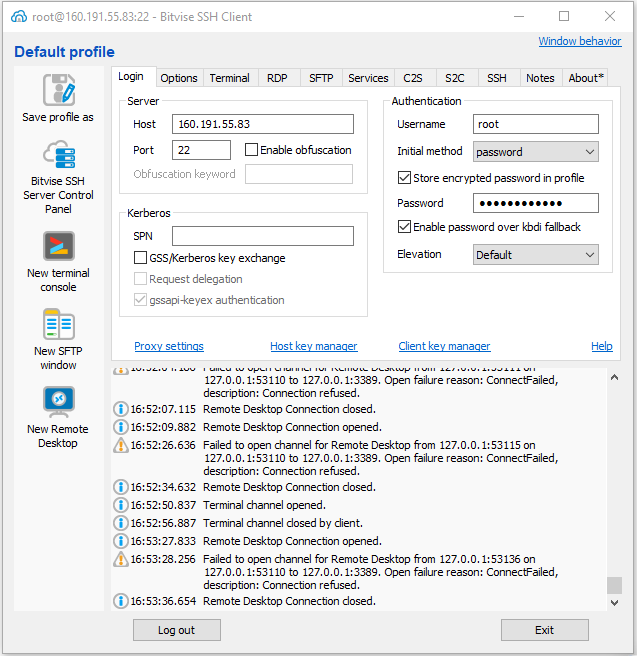Click info icon for 16:52:07.115 log entry
The height and width of the screenshot is (656, 637).
(121, 409)
